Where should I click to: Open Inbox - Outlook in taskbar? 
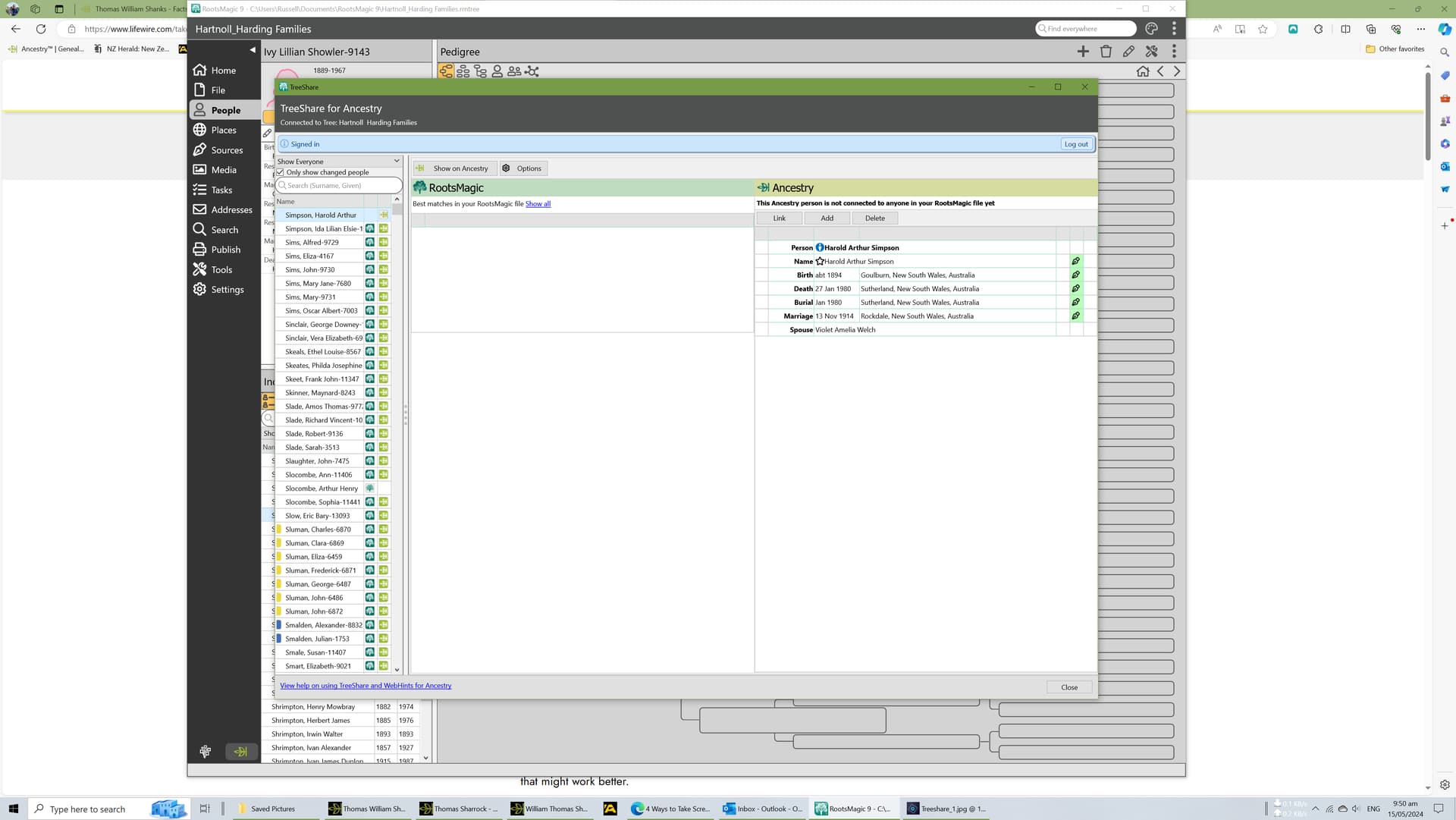click(763, 809)
